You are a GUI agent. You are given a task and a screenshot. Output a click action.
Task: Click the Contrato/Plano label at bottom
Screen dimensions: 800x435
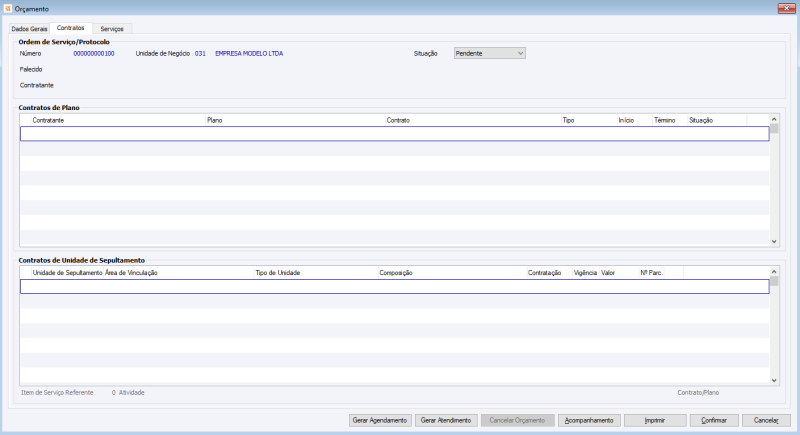698,393
